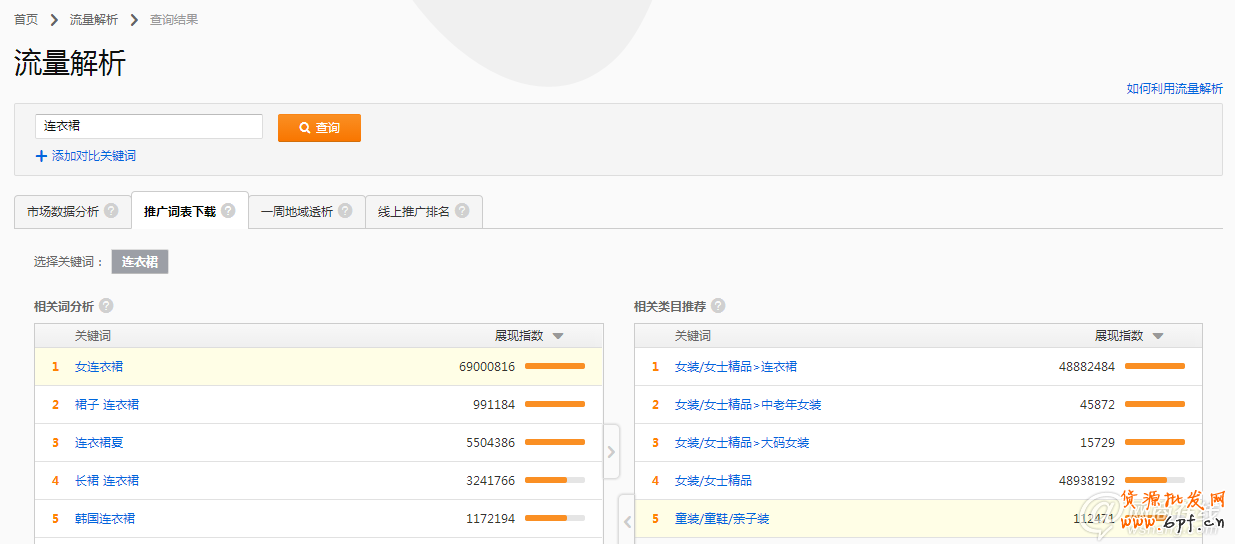The width and height of the screenshot is (1235, 544).
Task: Click plus icon for 添加对比关键词
Action: click(41, 156)
